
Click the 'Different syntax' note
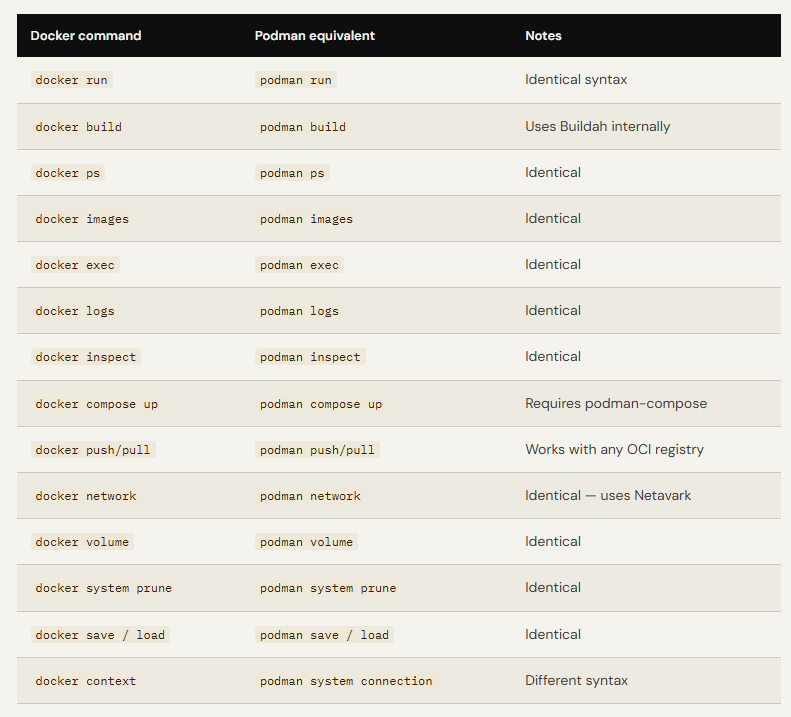pyautogui.click(x=577, y=681)
